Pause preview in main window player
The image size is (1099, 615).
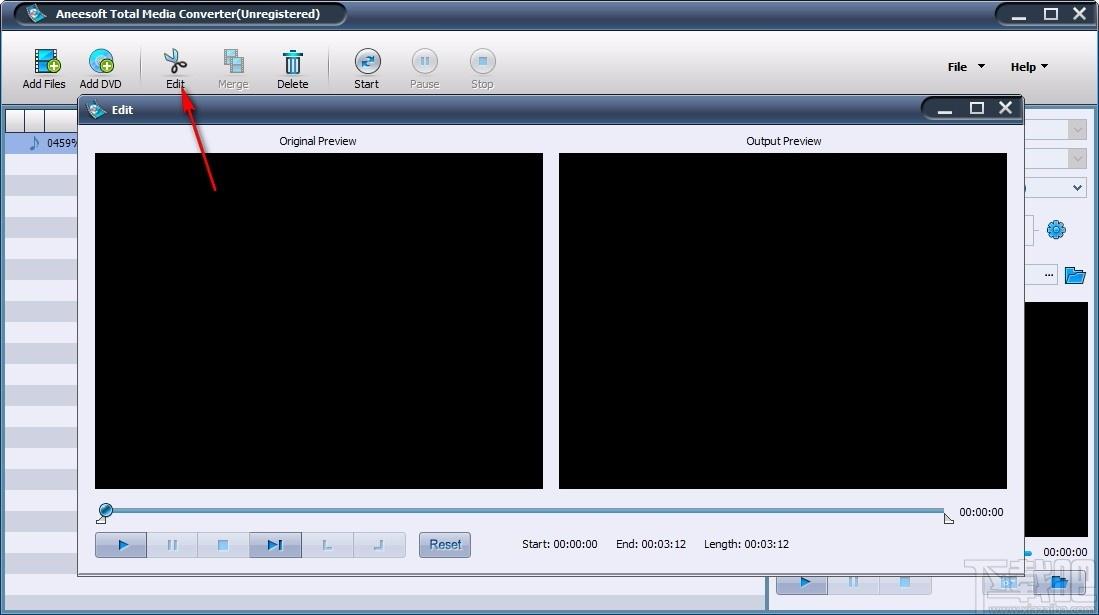click(854, 582)
